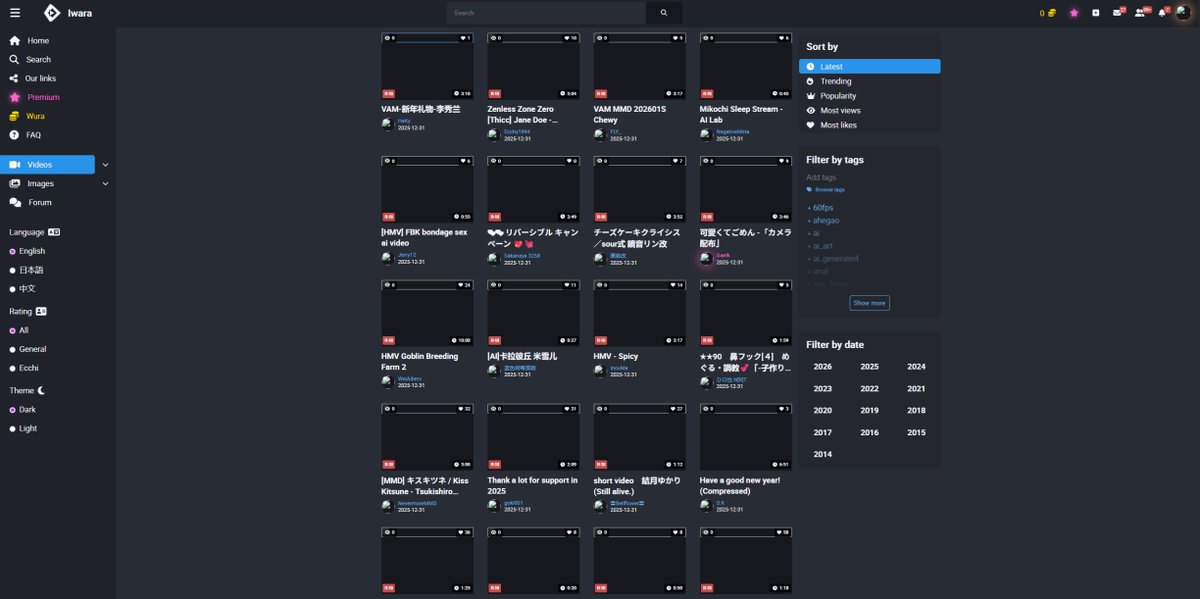Filter by date 2026
The image size is (1200, 599).
coord(823,367)
